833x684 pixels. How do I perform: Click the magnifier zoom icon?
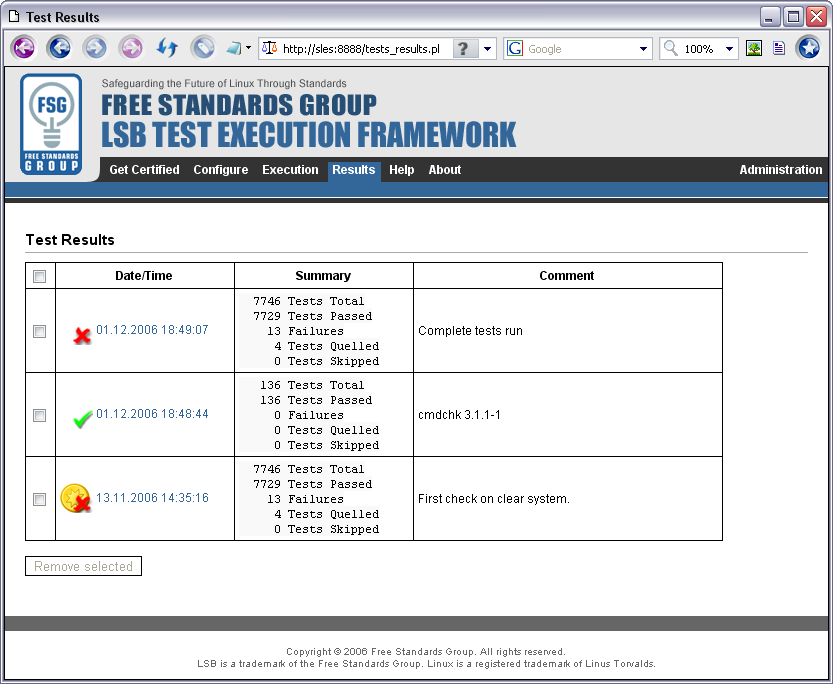671,48
